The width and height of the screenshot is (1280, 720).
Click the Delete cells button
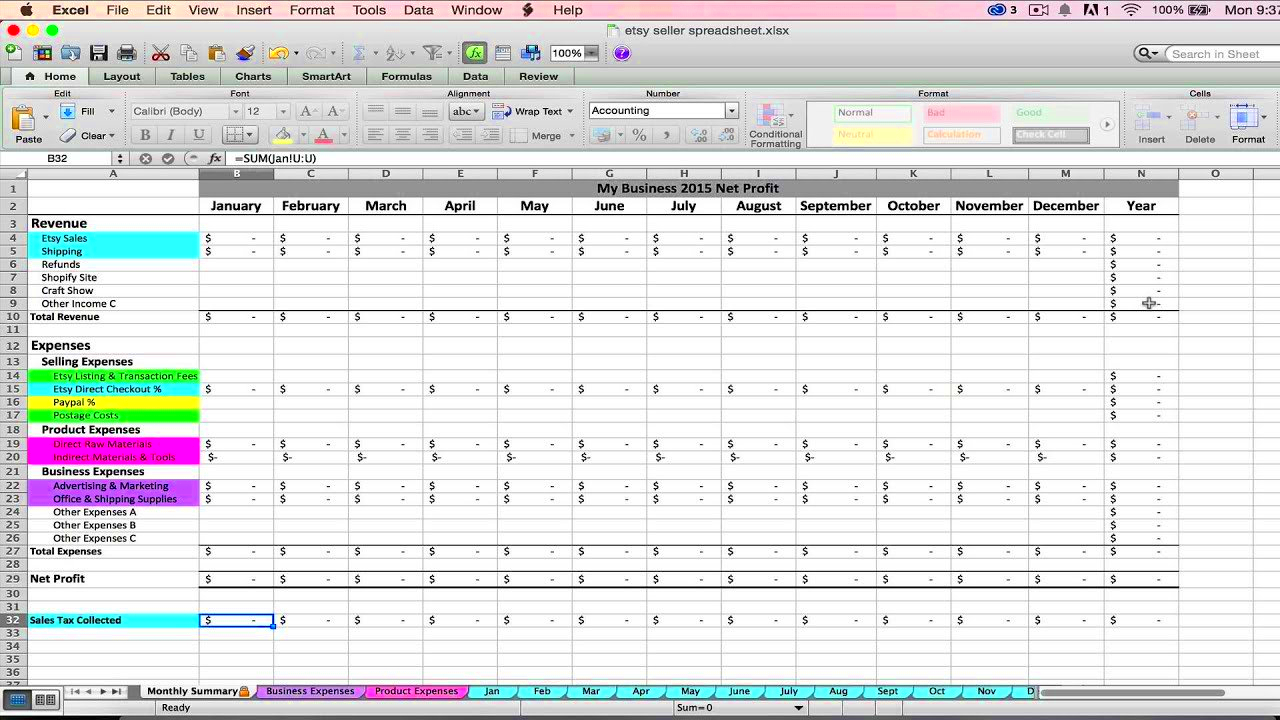1200,124
